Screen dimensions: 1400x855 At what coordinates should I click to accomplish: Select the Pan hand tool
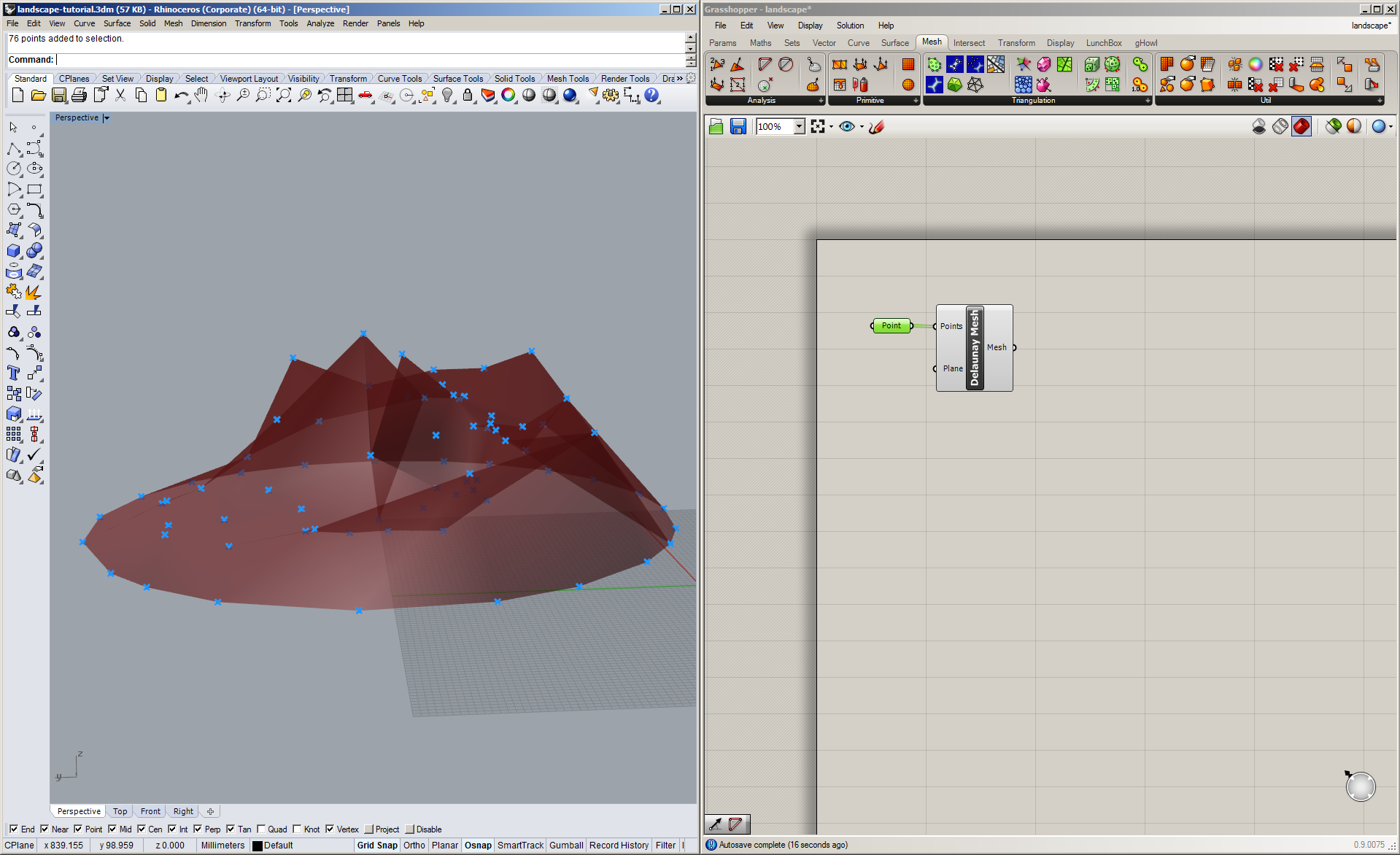(201, 96)
